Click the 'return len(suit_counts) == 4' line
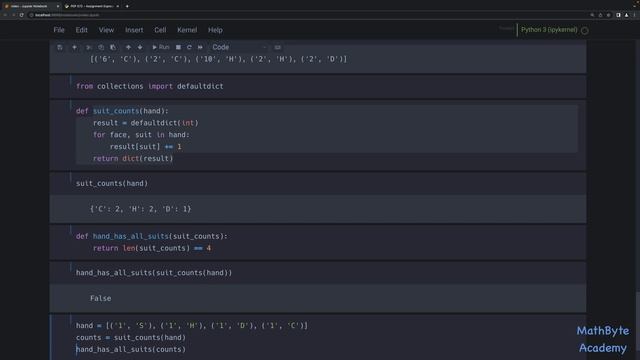 [x=152, y=248]
